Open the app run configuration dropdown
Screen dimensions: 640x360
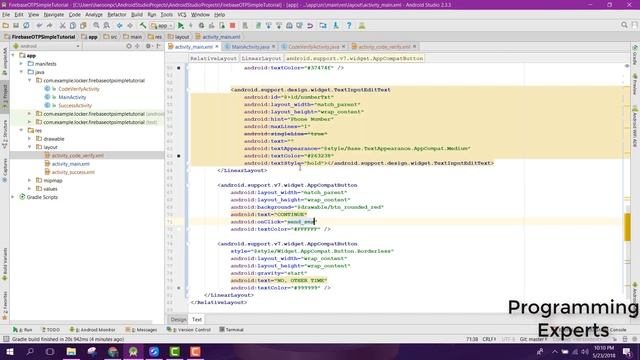[162, 25]
